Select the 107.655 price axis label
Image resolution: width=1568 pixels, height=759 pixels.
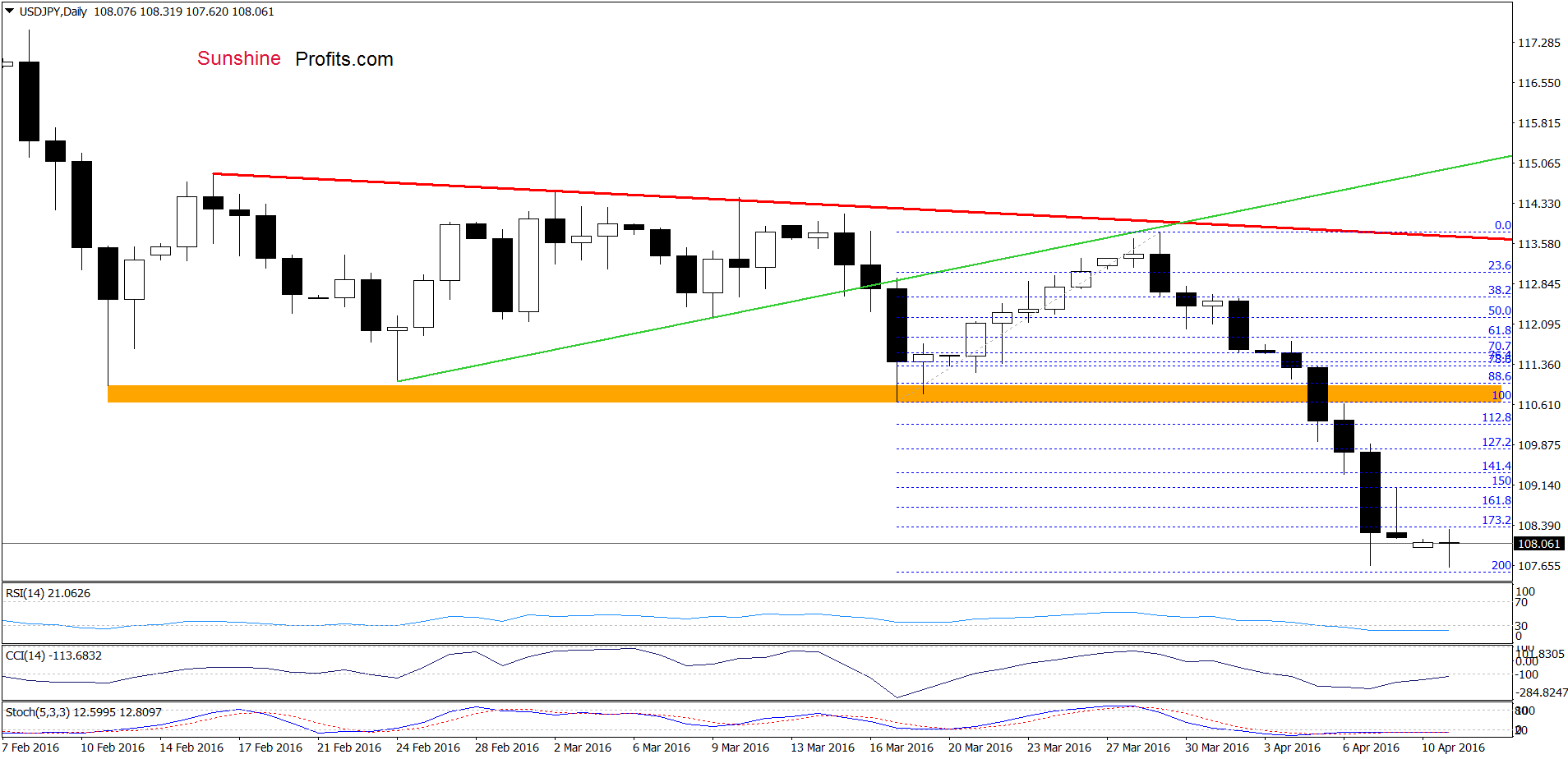click(1538, 566)
